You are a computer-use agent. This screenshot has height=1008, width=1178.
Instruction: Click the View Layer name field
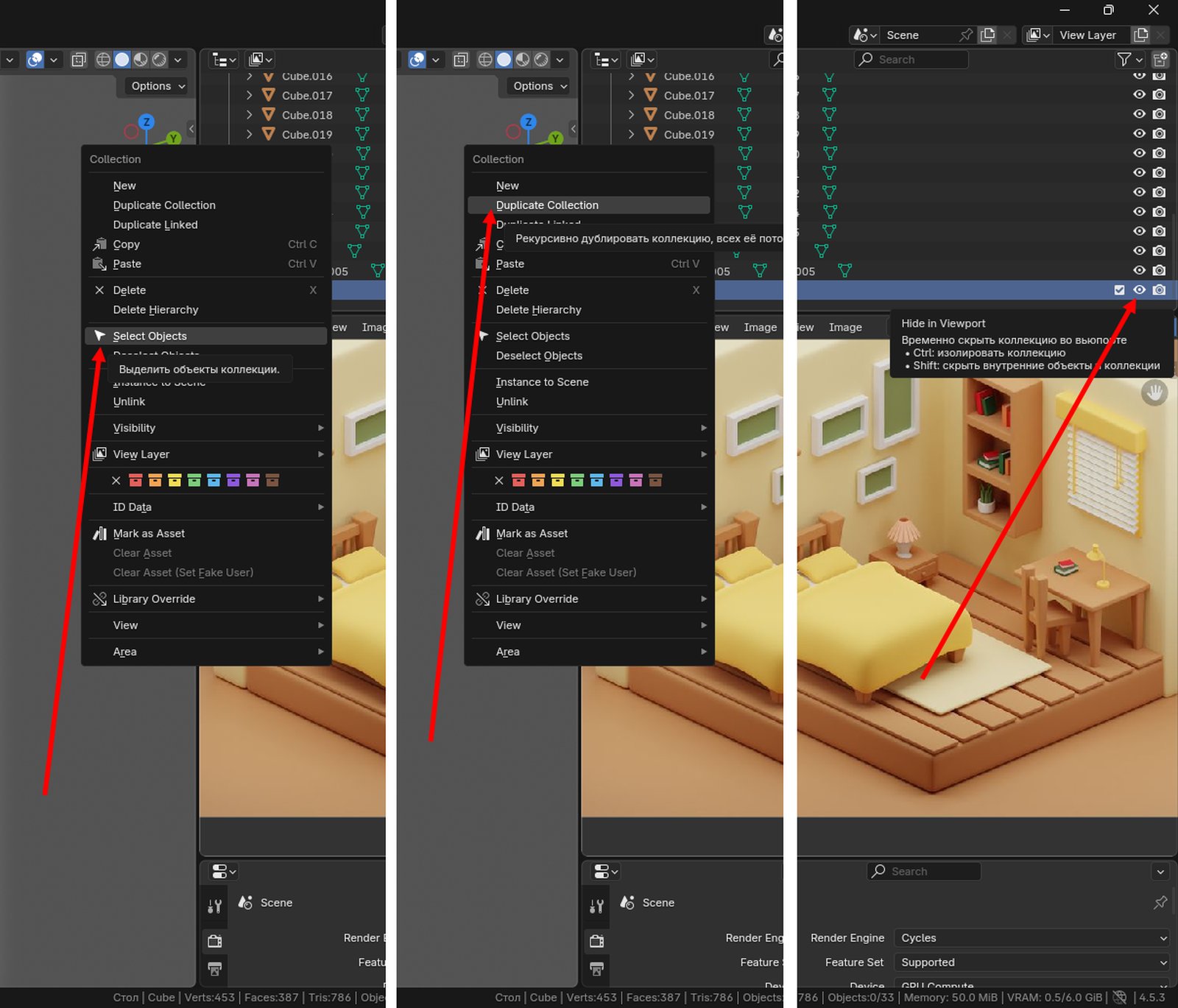[1087, 35]
